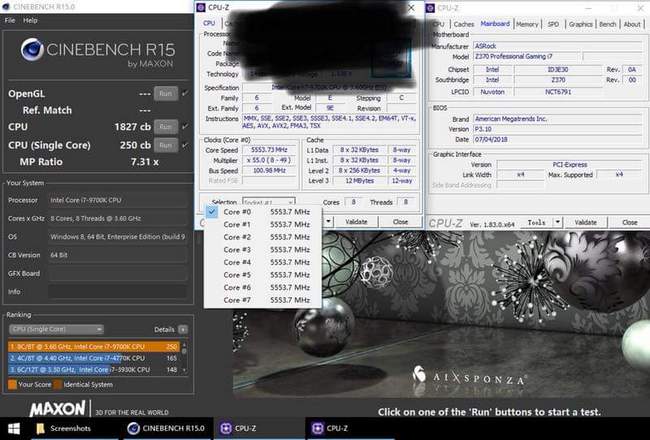Image resolution: width=650 pixels, height=440 pixels.
Task: Open the Windows Start menu
Action: coord(14,428)
